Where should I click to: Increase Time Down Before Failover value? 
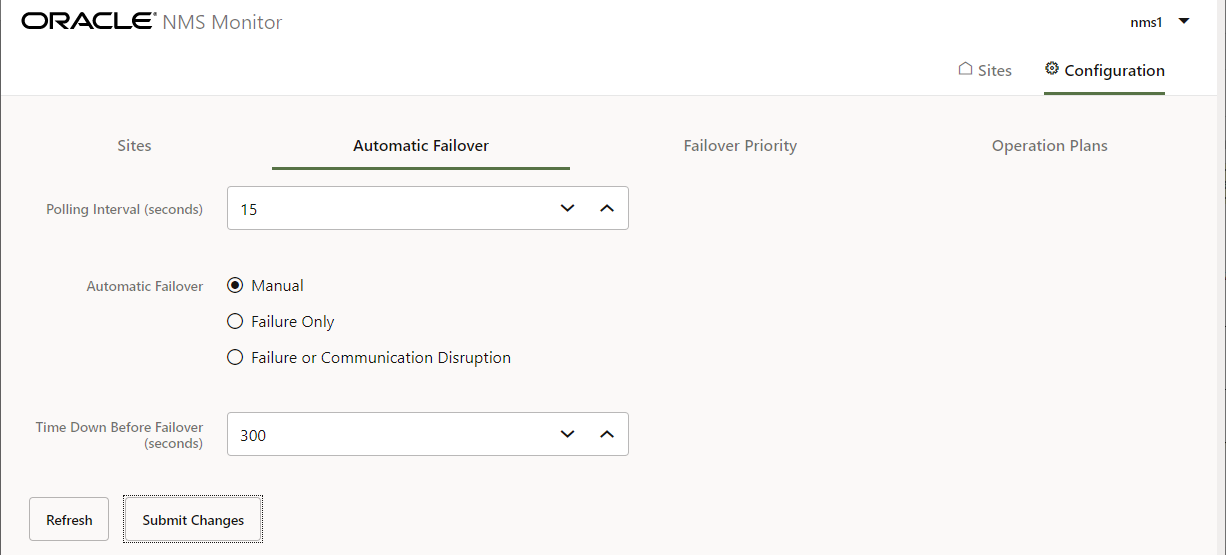tap(606, 434)
